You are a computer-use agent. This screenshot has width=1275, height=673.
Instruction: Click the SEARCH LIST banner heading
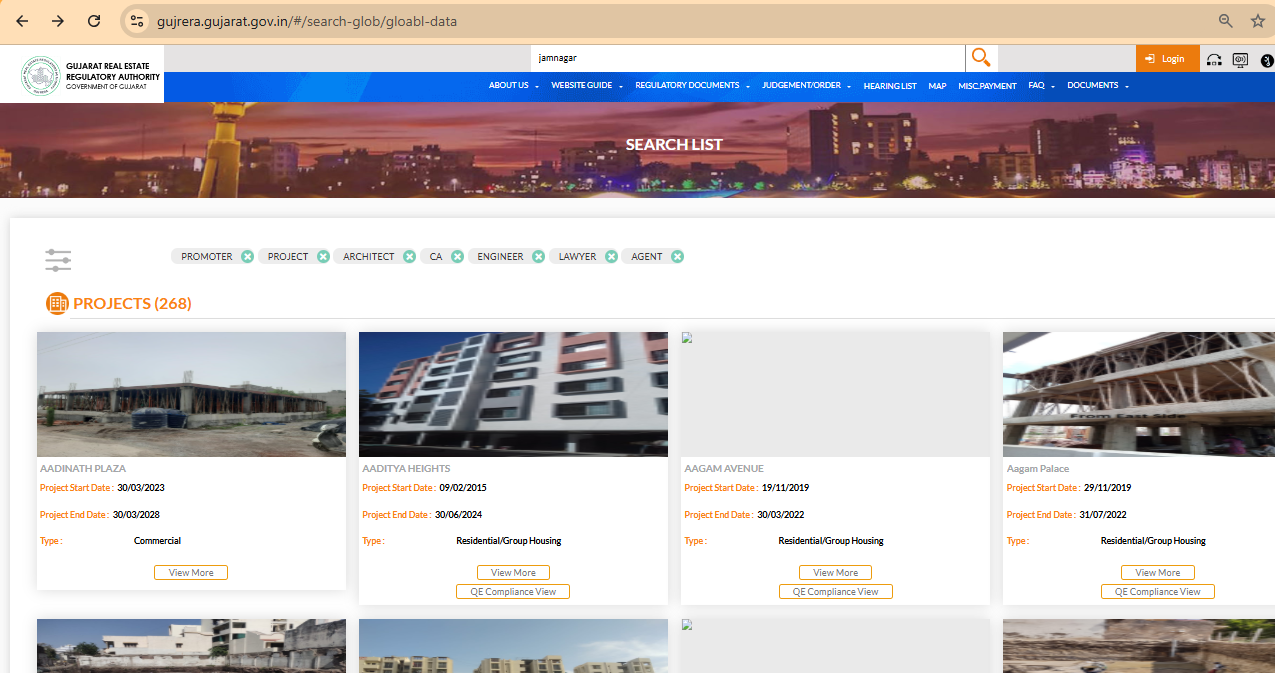click(x=674, y=144)
